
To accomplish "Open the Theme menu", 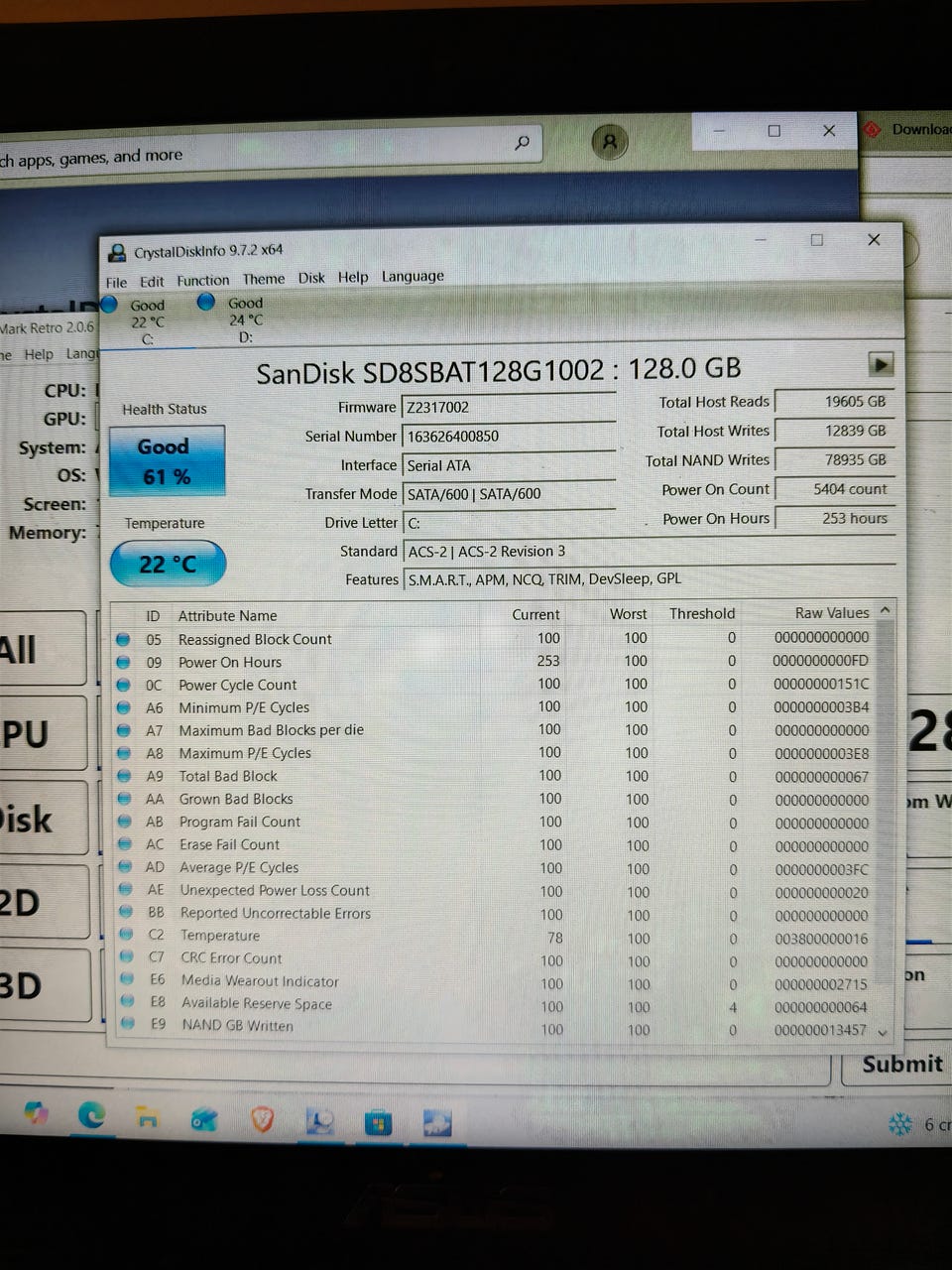I will pyautogui.click(x=263, y=280).
